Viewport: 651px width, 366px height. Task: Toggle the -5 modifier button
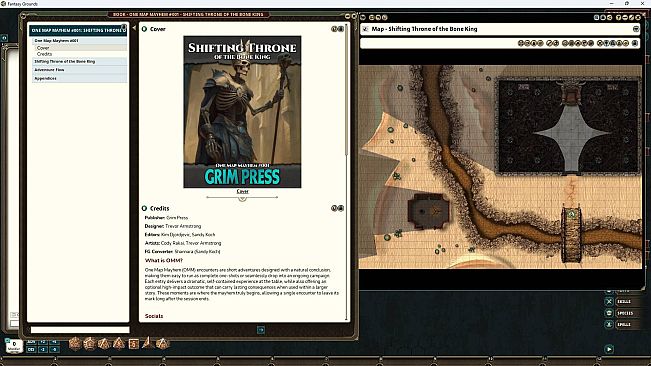coord(54,349)
